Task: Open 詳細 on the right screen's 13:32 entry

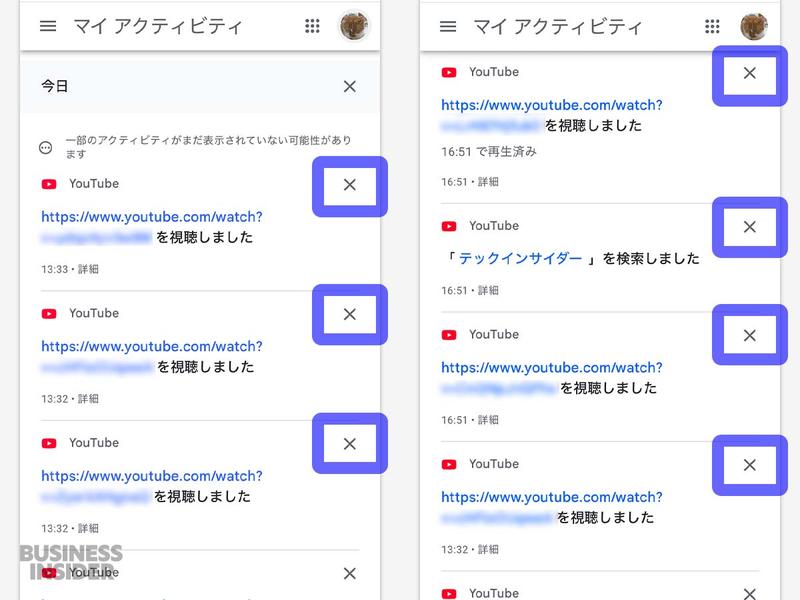Action: pyautogui.click(x=488, y=550)
